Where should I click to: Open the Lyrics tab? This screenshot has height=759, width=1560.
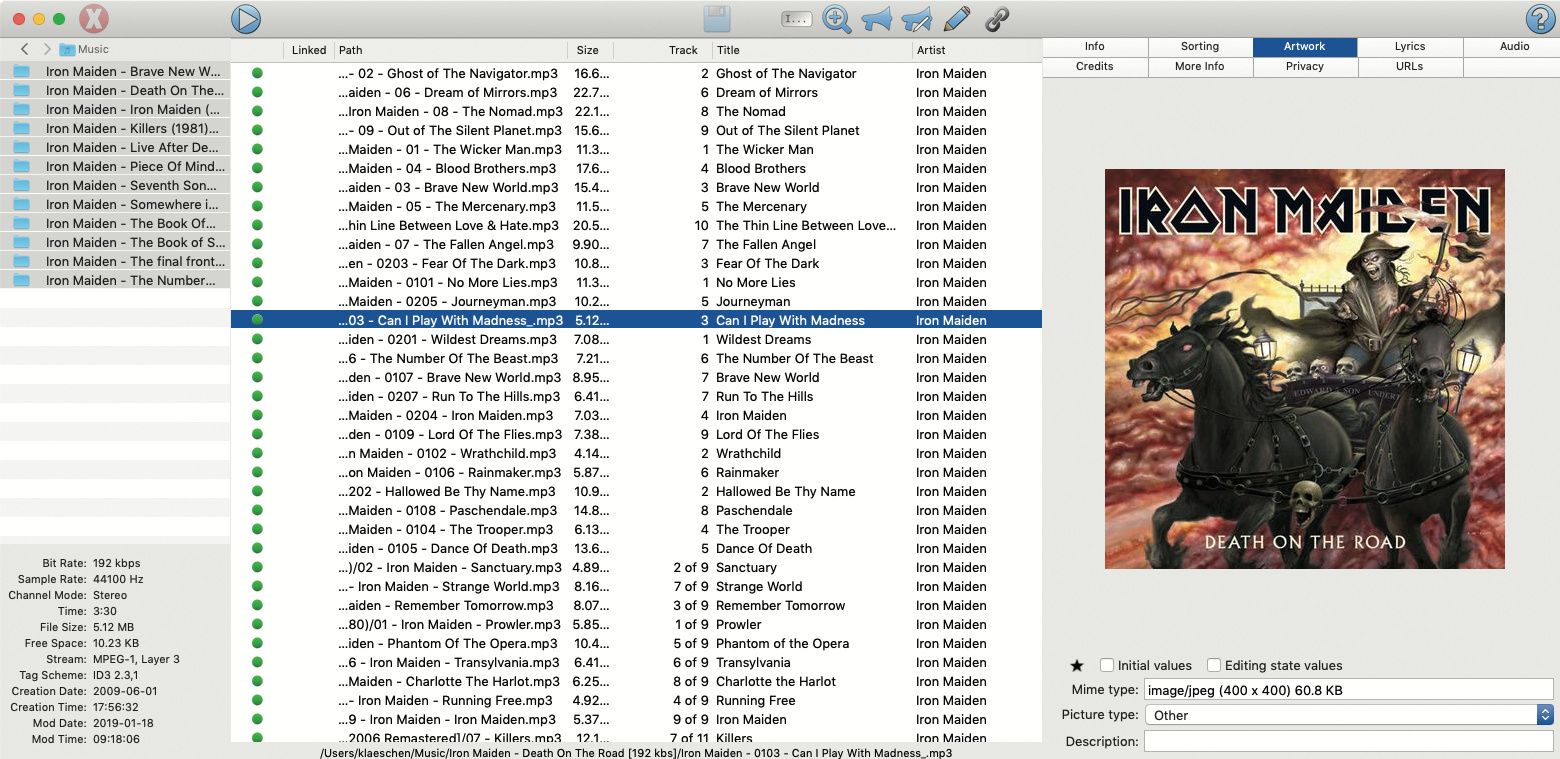(1410, 47)
